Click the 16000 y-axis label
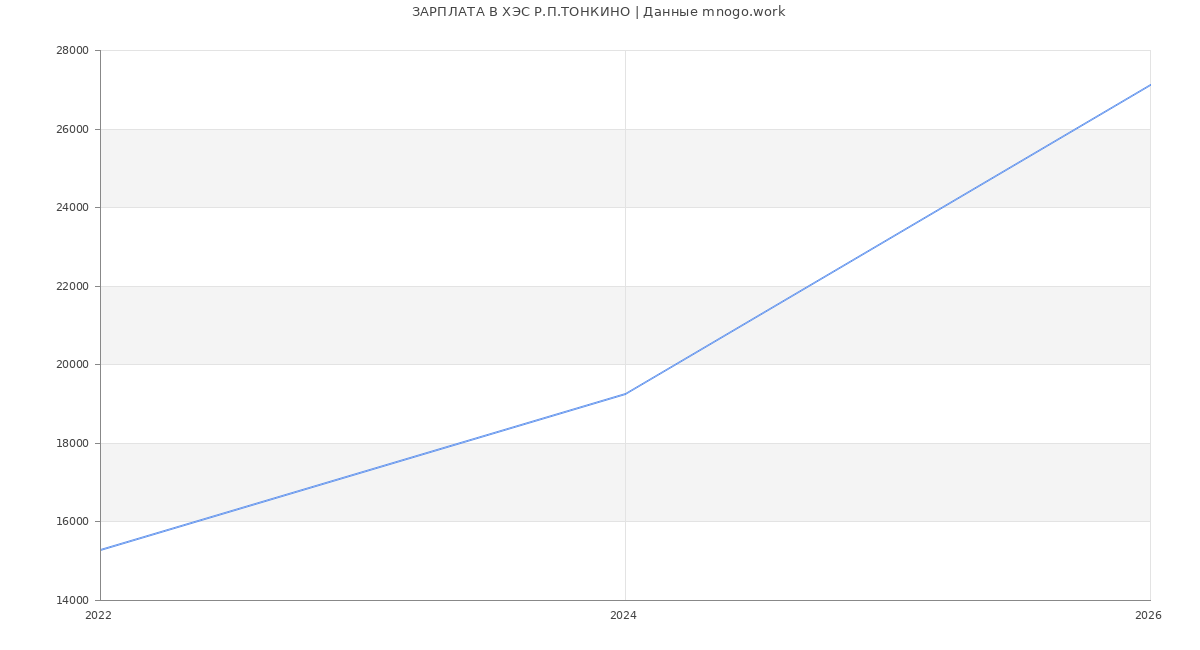 [x=71, y=522]
